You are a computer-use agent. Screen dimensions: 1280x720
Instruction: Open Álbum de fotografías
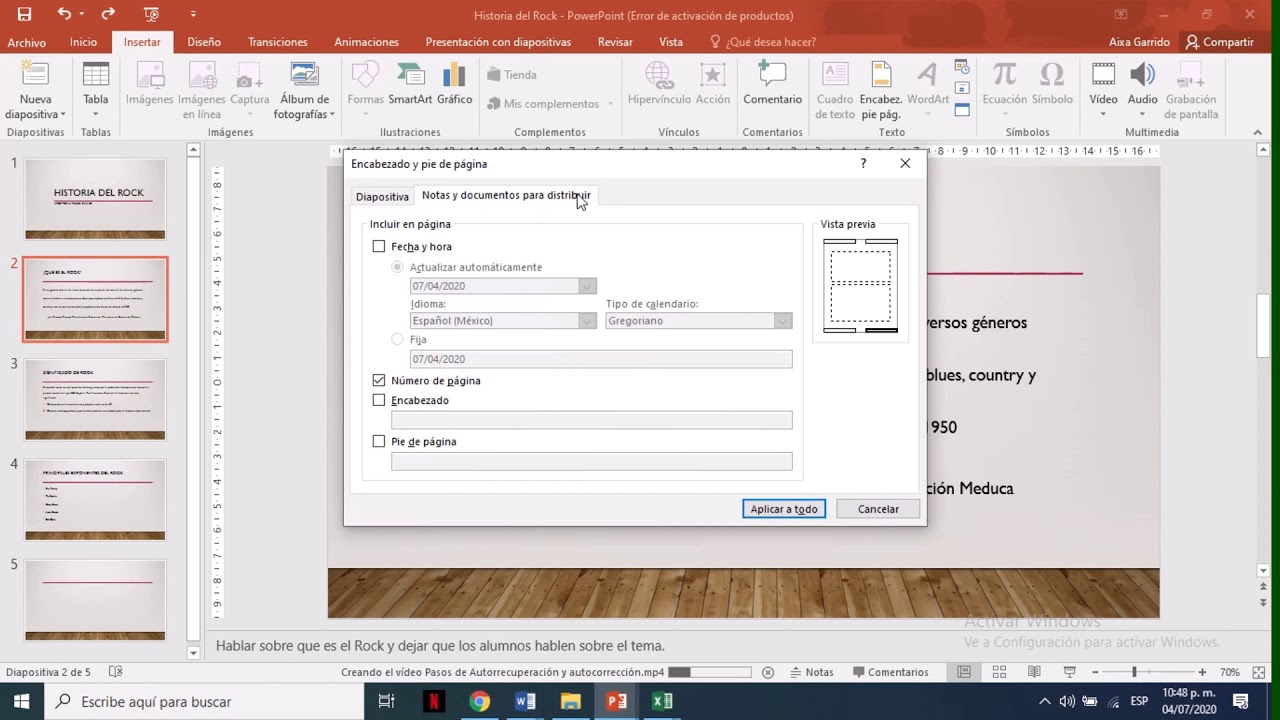304,90
